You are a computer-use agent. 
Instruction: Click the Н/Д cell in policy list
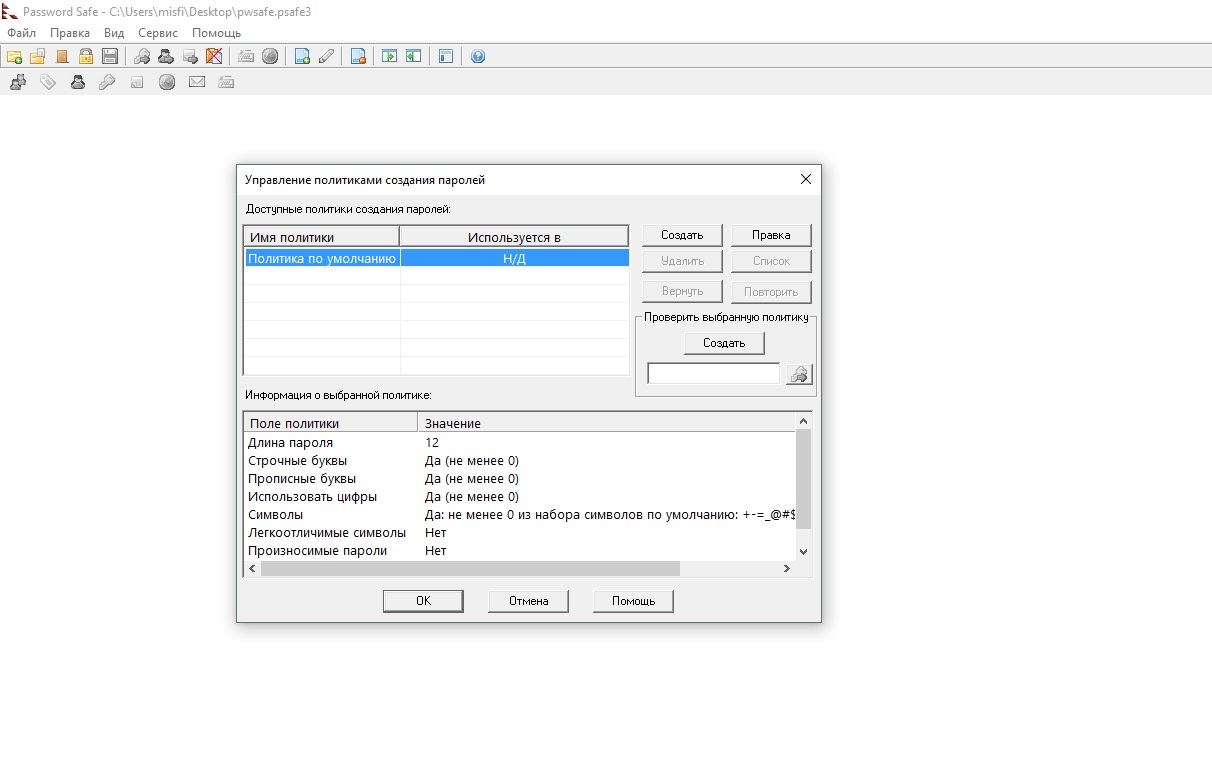[514, 258]
